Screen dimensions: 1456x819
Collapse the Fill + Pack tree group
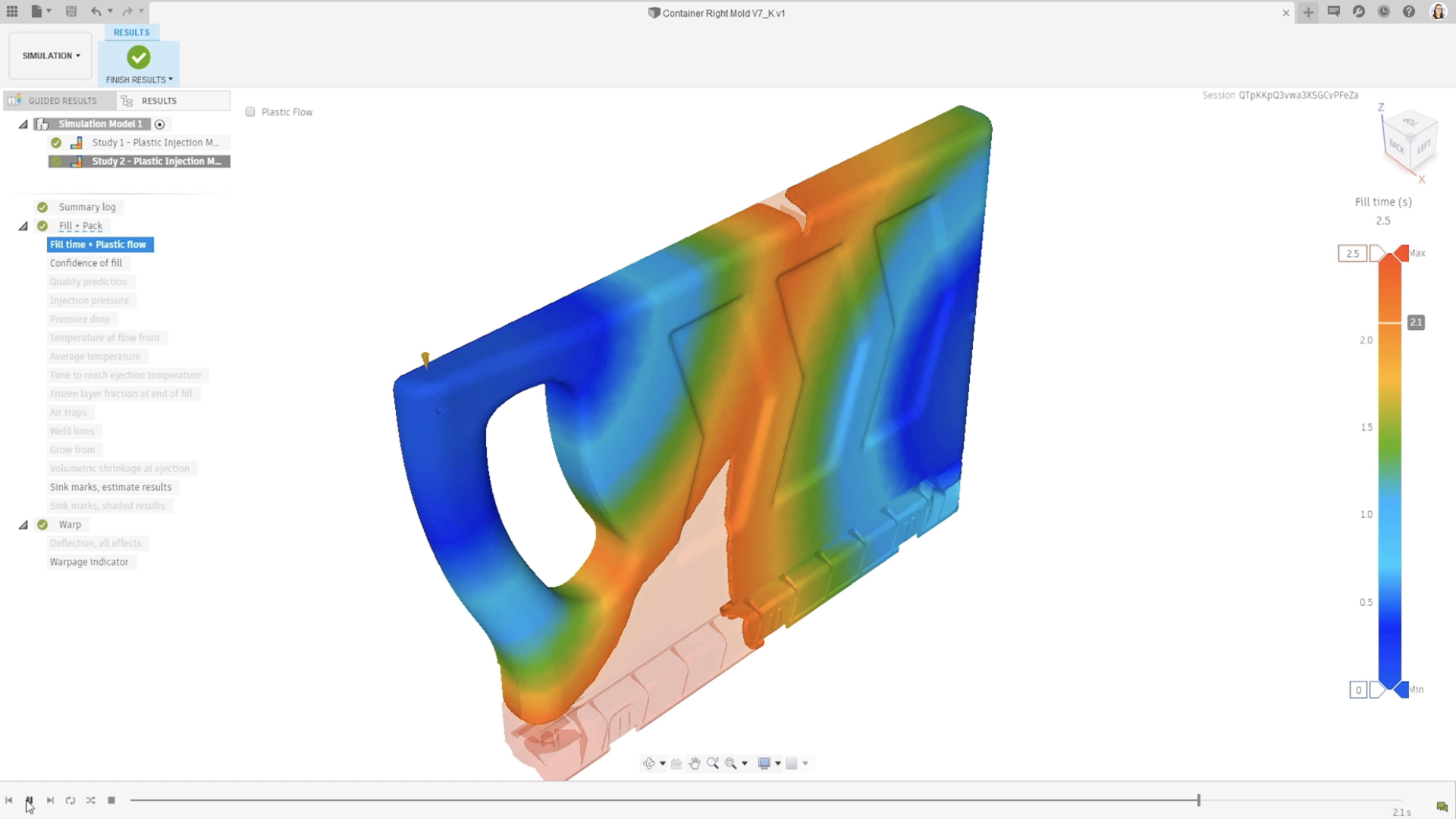click(x=24, y=226)
